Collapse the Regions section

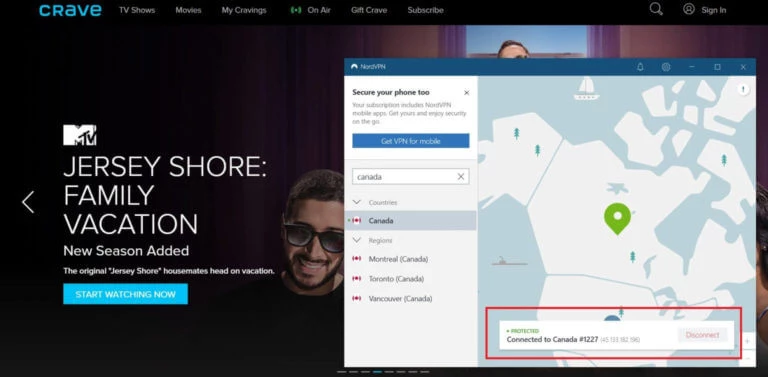(x=357, y=240)
